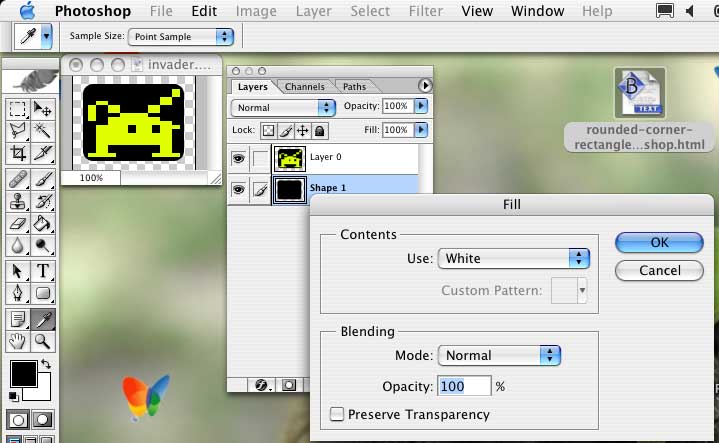Hide Shape 1 layer with eye icon
This screenshot has width=719, height=443.
(238, 189)
